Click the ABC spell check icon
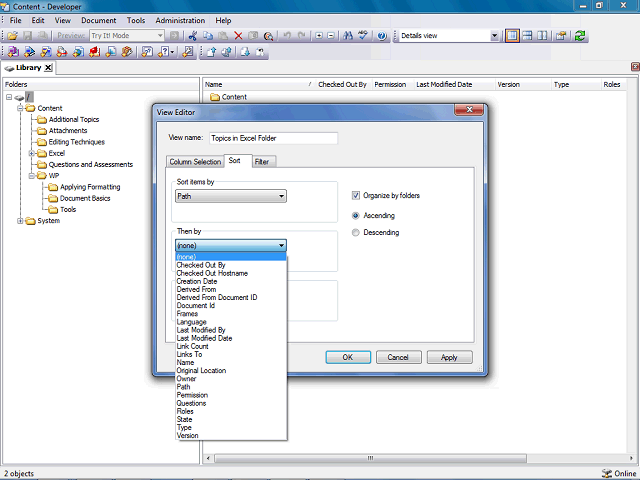This screenshot has height=480, width=640. point(363,36)
